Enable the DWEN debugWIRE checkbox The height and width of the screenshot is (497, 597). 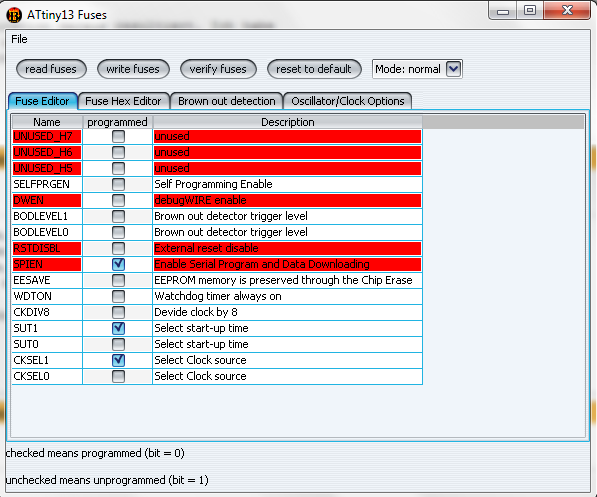[118, 200]
